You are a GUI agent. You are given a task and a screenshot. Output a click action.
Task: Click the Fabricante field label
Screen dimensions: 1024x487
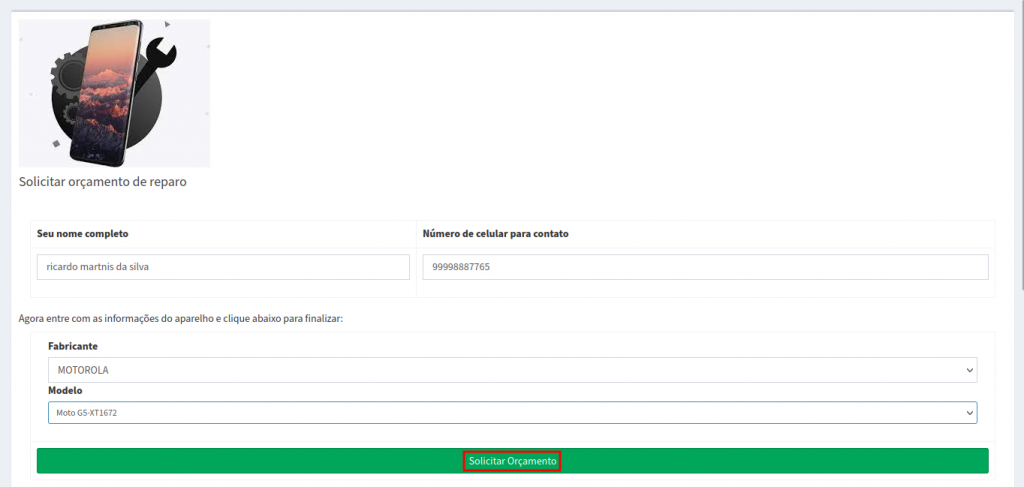pyautogui.click(x=73, y=346)
